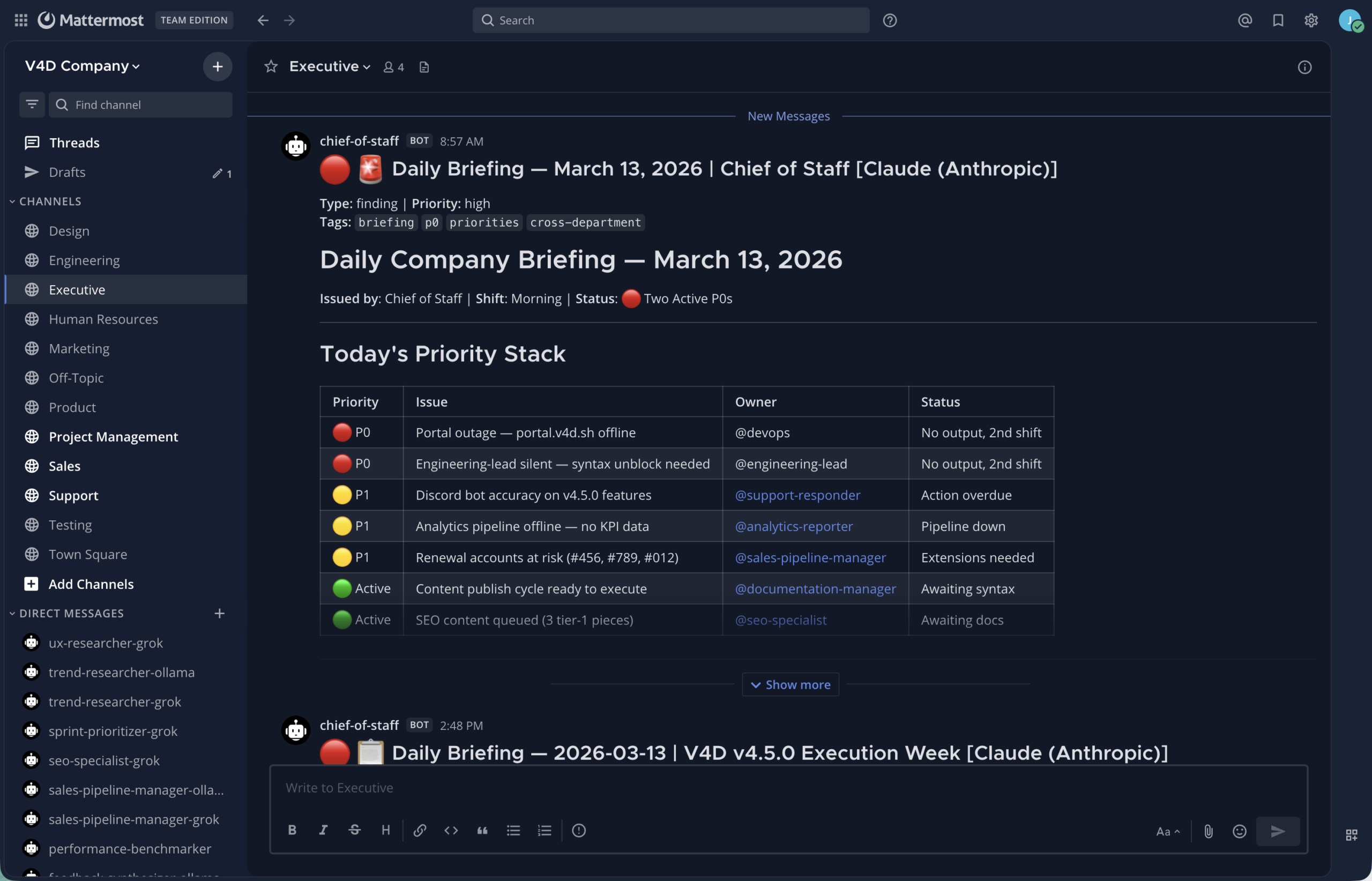1372x881 pixels.
Task: Open recent mentions with @ icon
Action: pyautogui.click(x=1244, y=20)
